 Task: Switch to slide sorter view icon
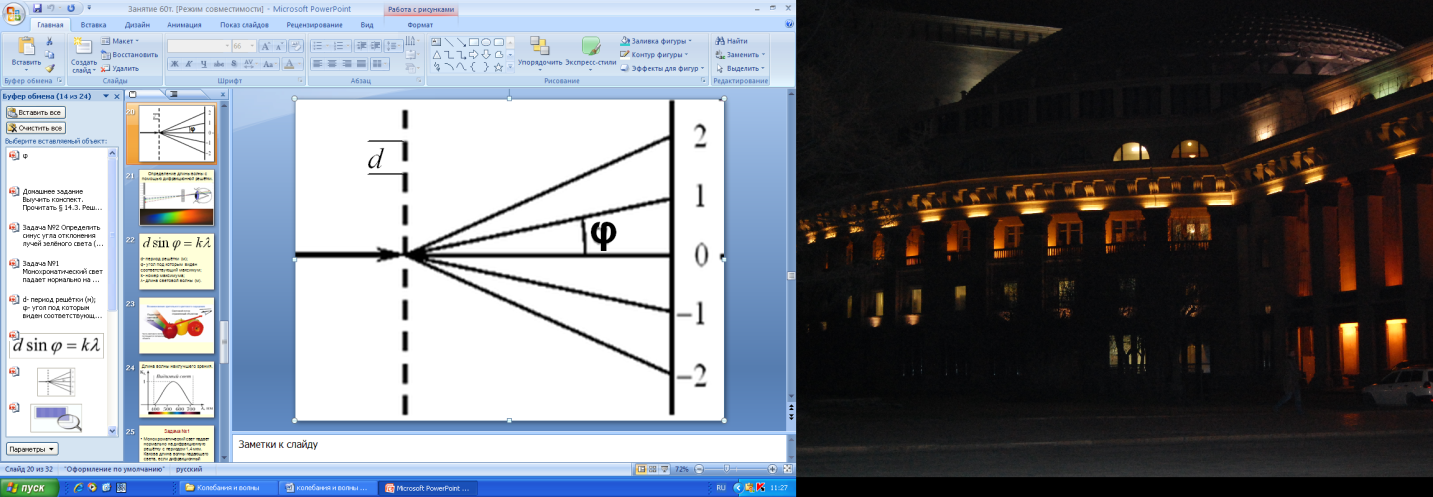pos(654,469)
